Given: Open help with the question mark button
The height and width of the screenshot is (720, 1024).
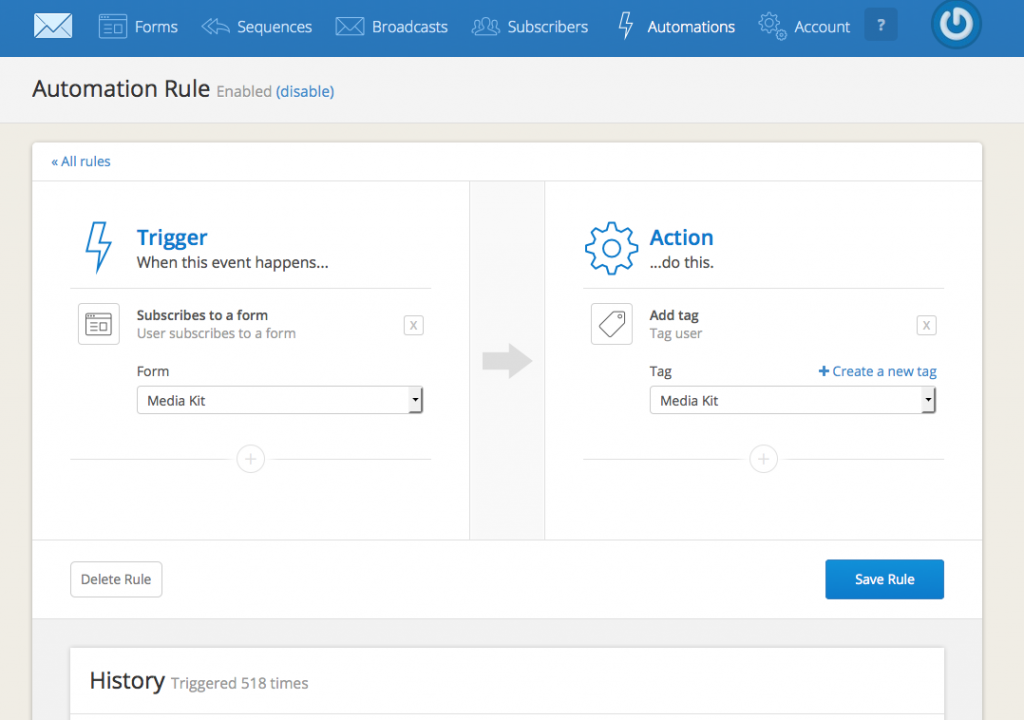Looking at the screenshot, I should (x=880, y=25).
